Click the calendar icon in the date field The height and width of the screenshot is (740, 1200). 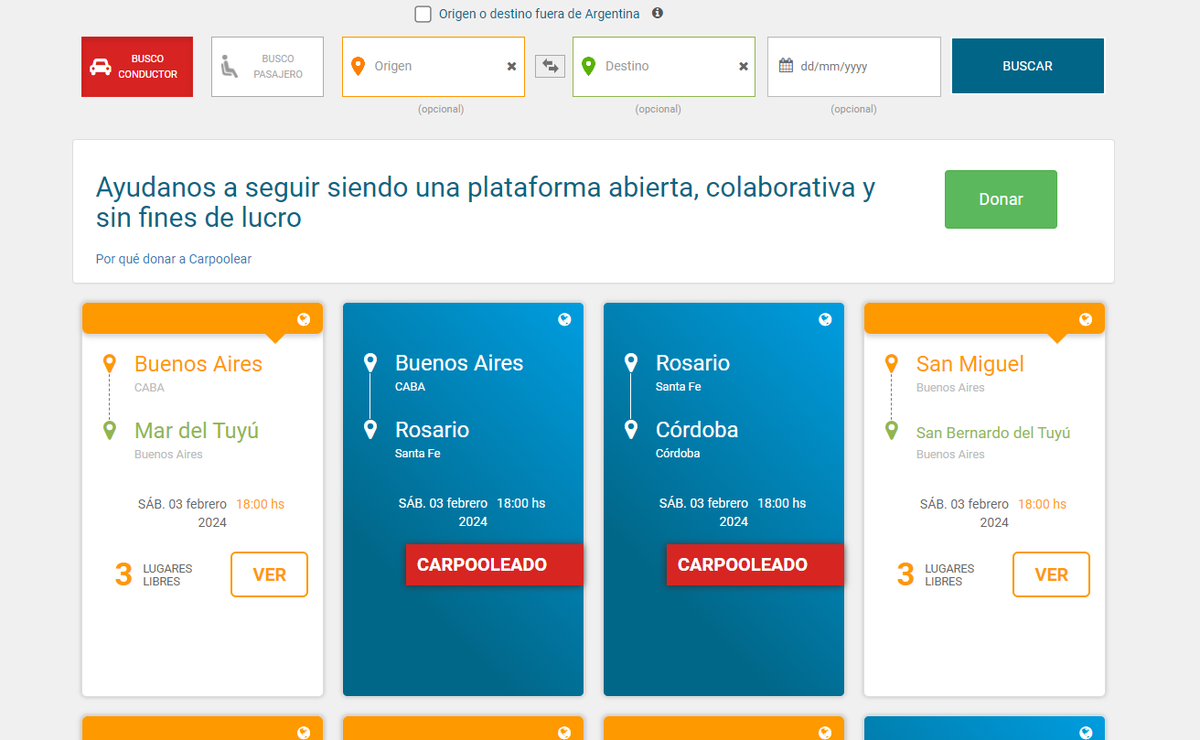pyautogui.click(x=786, y=66)
